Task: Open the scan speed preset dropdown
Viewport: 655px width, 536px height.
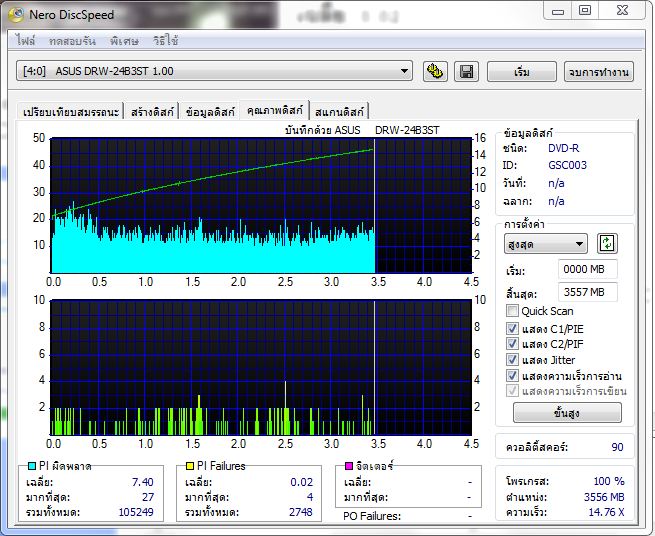Action: [x=546, y=244]
